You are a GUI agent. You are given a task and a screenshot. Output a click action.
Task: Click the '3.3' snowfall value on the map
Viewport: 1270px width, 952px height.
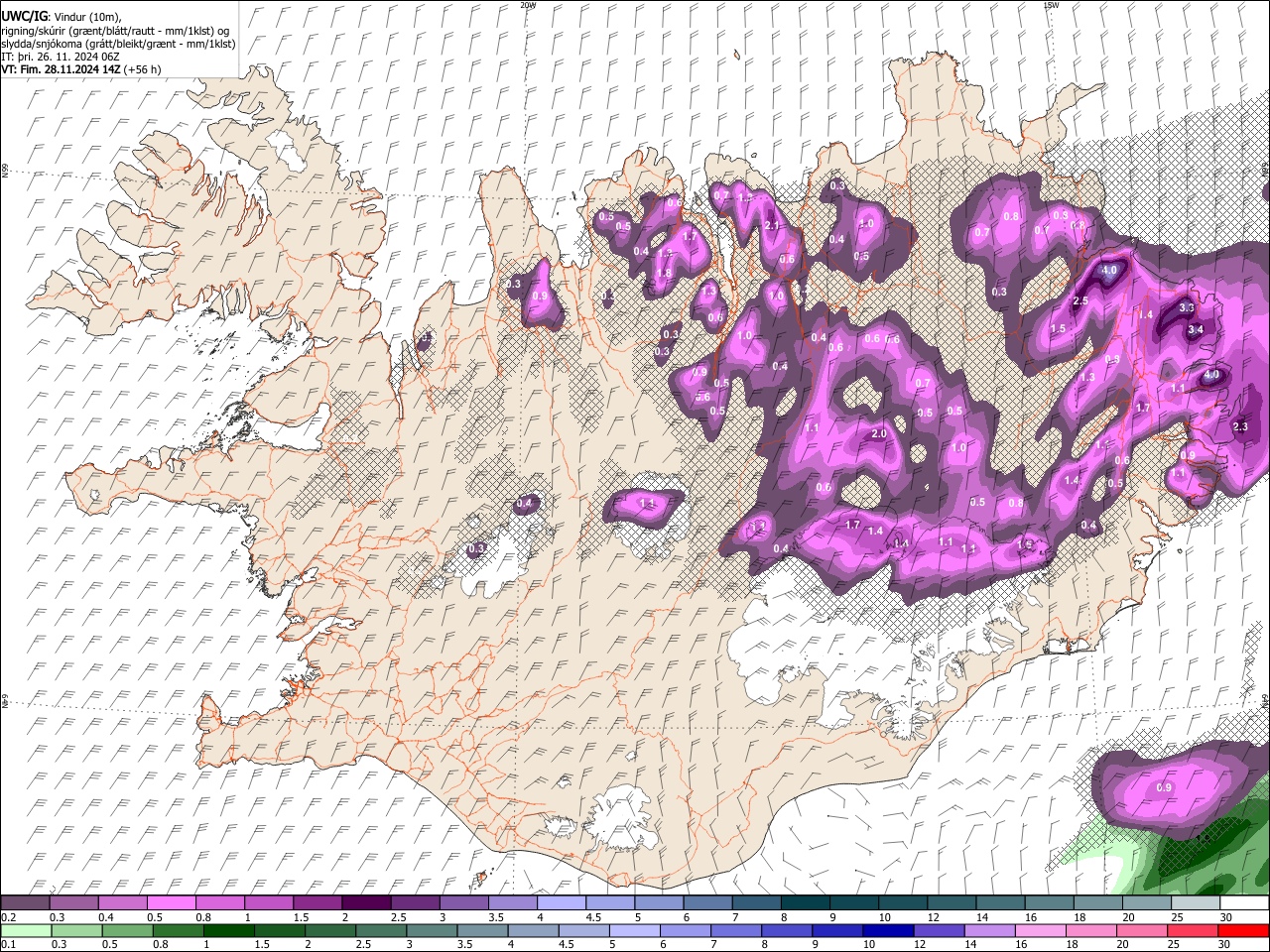pos(1186,308)
